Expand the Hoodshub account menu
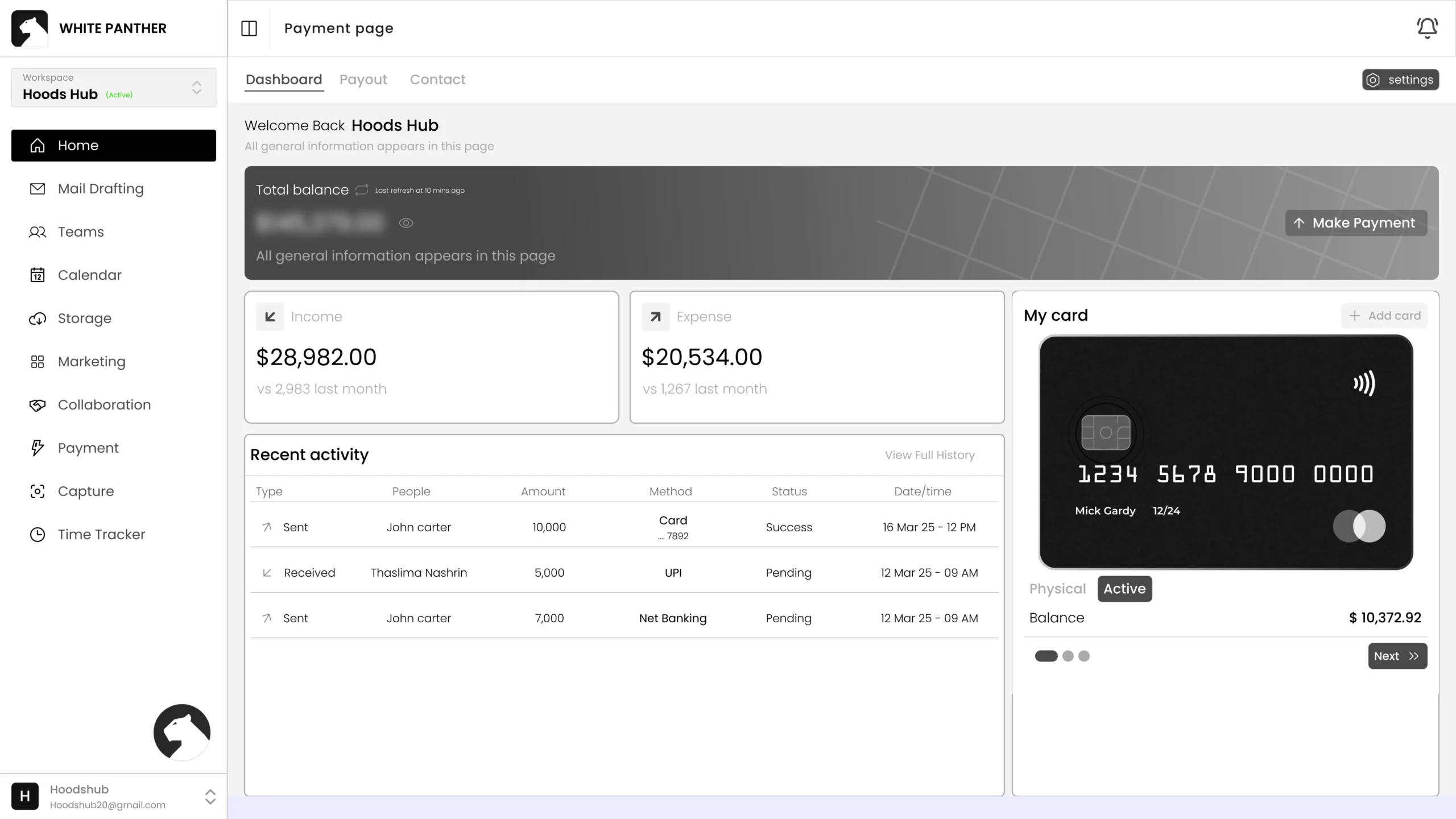 210,796
